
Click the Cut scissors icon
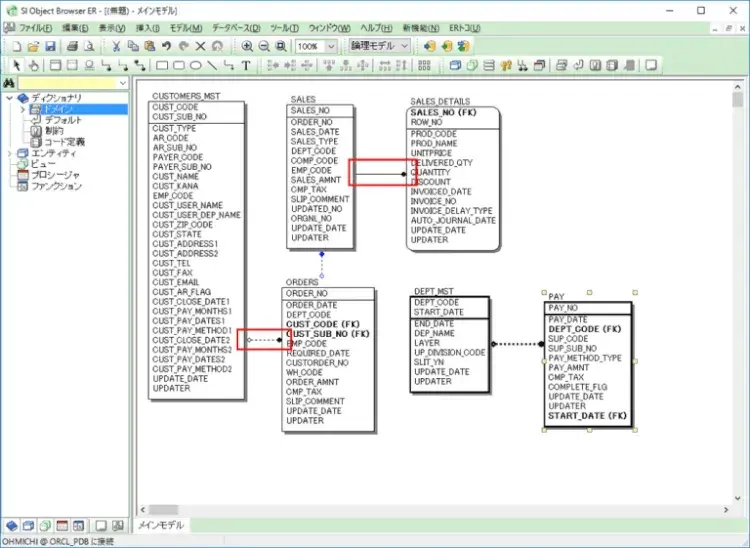(x=117, y=46)
